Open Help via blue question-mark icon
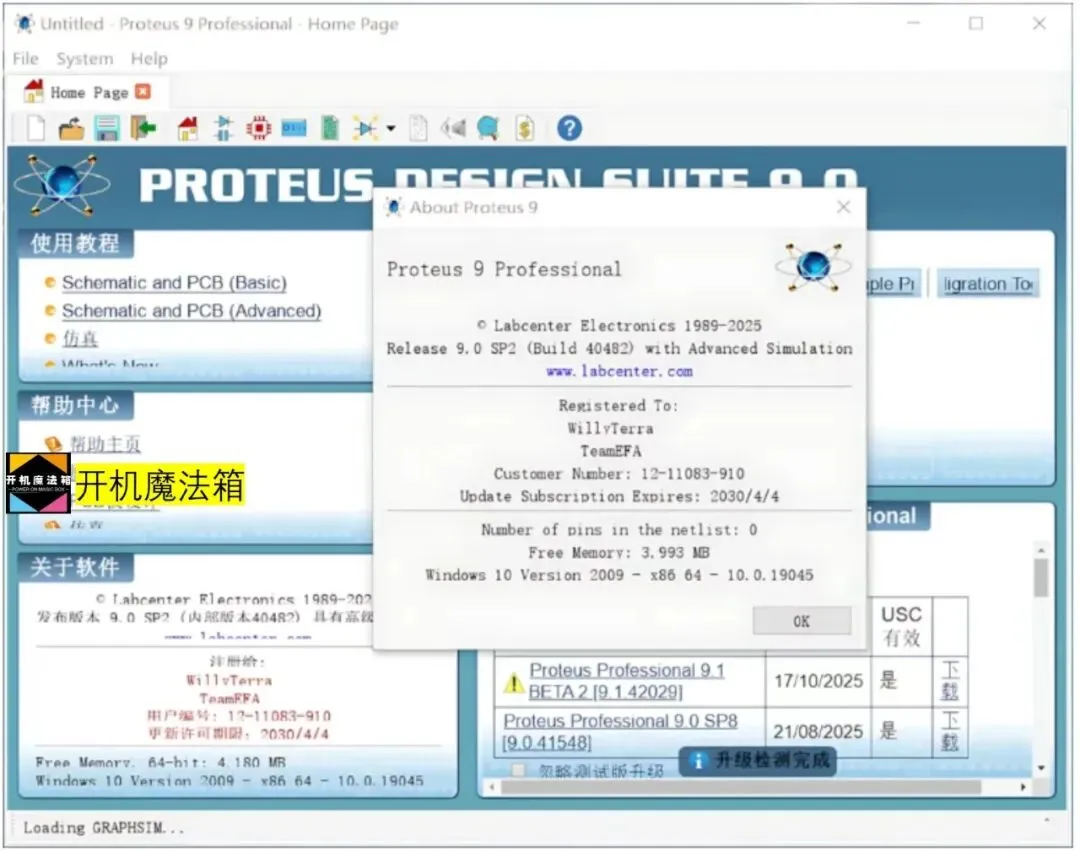Screen dimensions: 1080x851 point(570,129)
